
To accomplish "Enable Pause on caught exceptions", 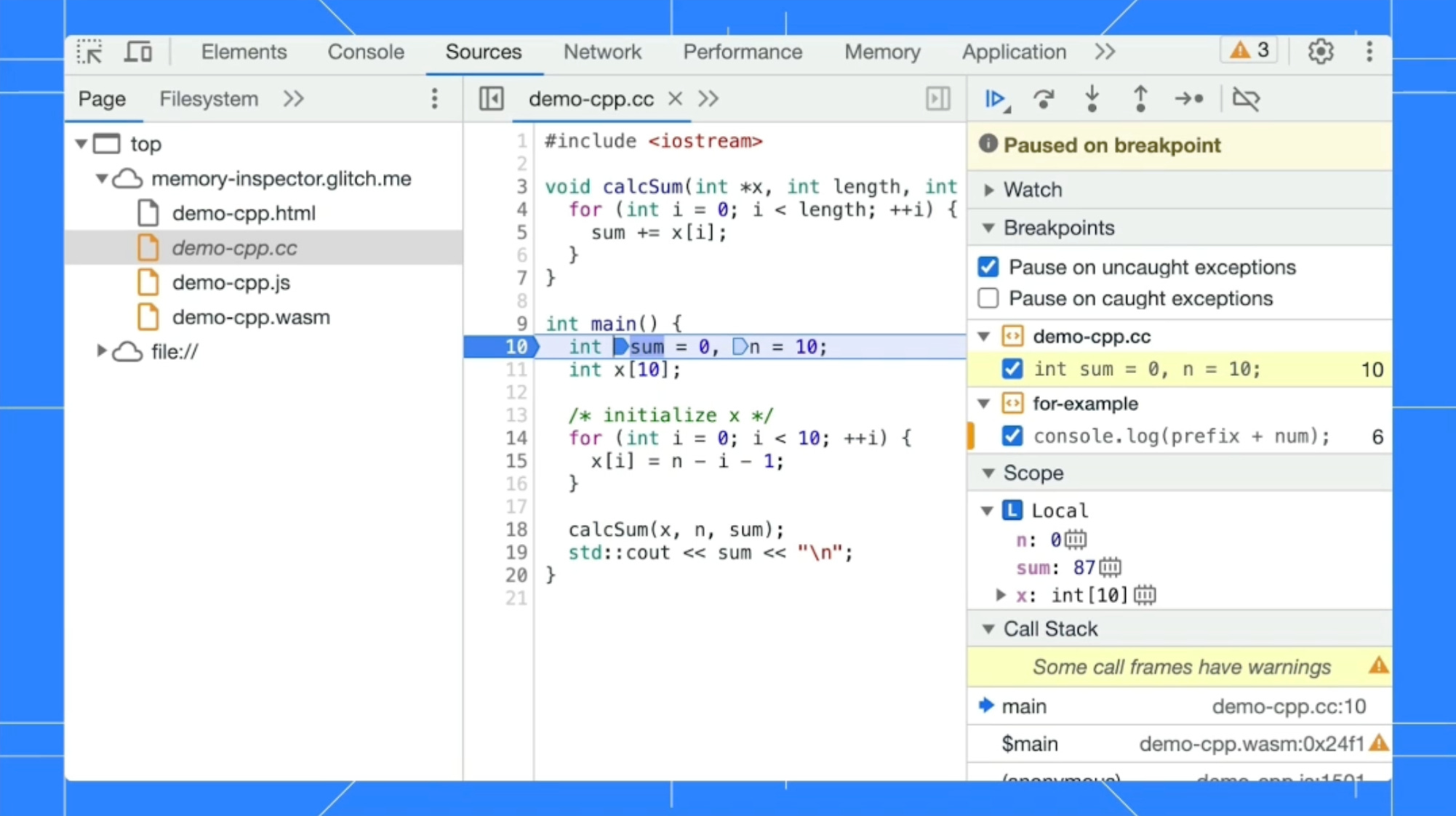I will 988,298.
